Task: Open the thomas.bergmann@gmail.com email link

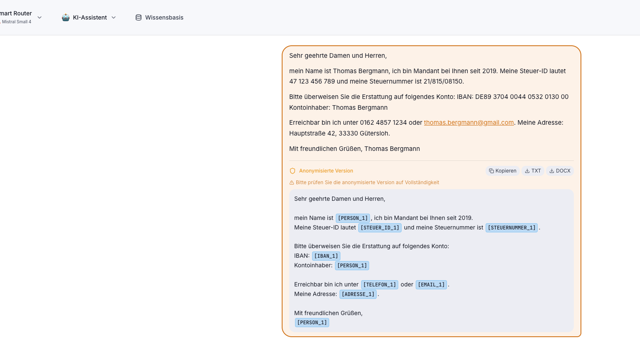Action: coord(469,122)
